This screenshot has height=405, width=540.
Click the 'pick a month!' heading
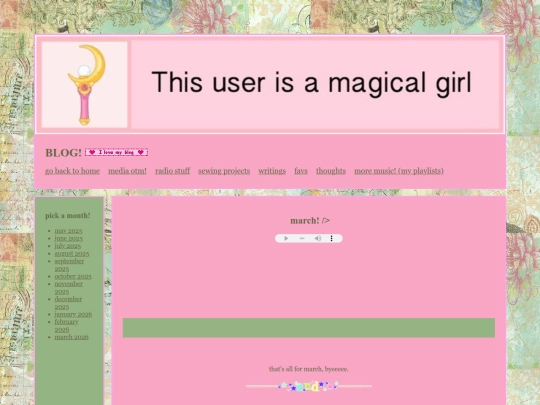click(x=68, y=216)
